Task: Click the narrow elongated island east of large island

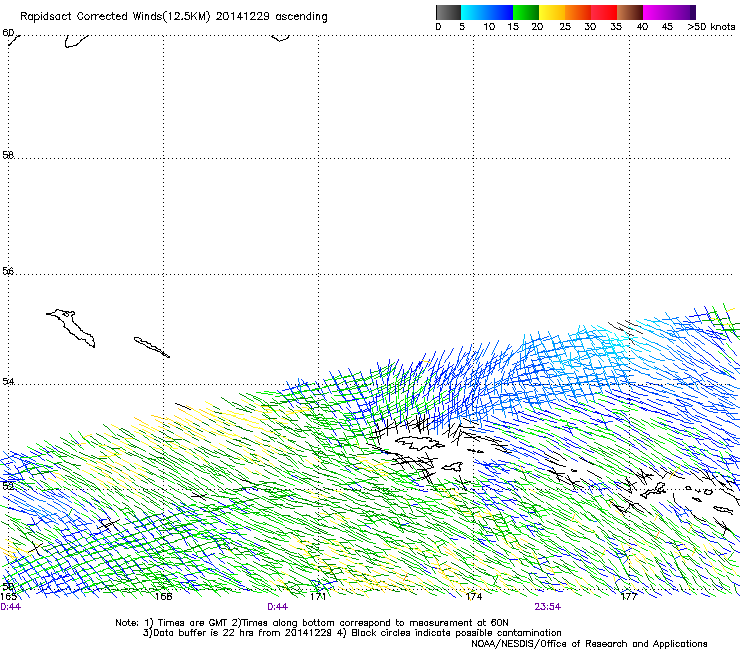Action: (151, 347)
